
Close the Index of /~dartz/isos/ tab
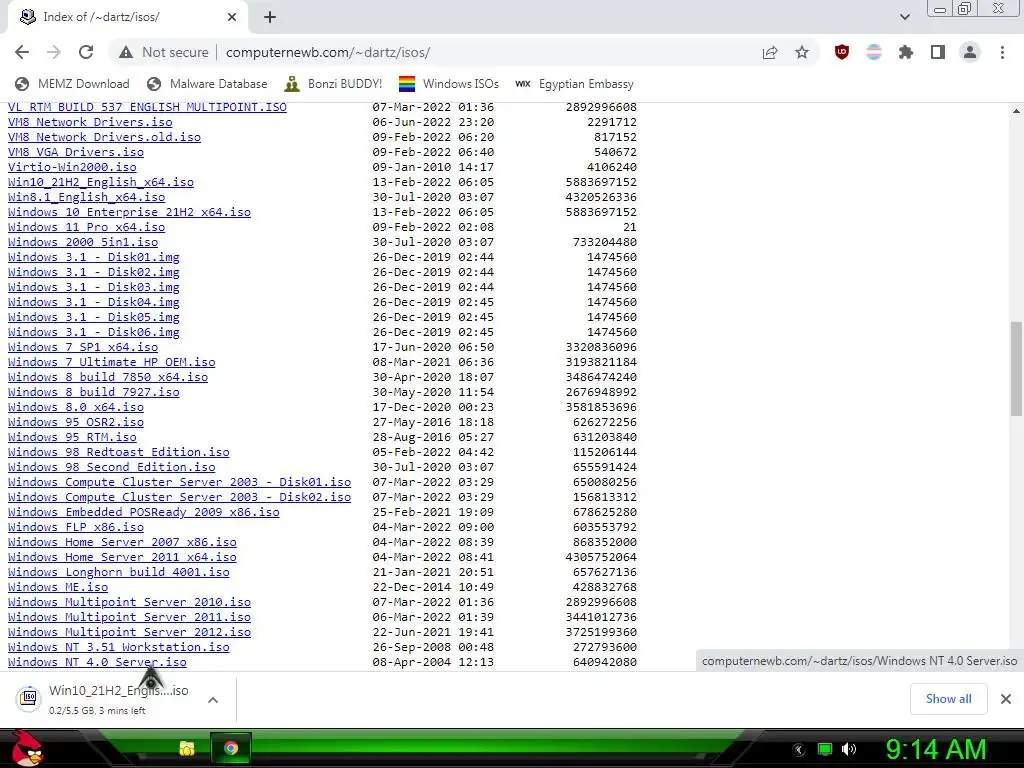pyautogui.click(x=232, y=17)
